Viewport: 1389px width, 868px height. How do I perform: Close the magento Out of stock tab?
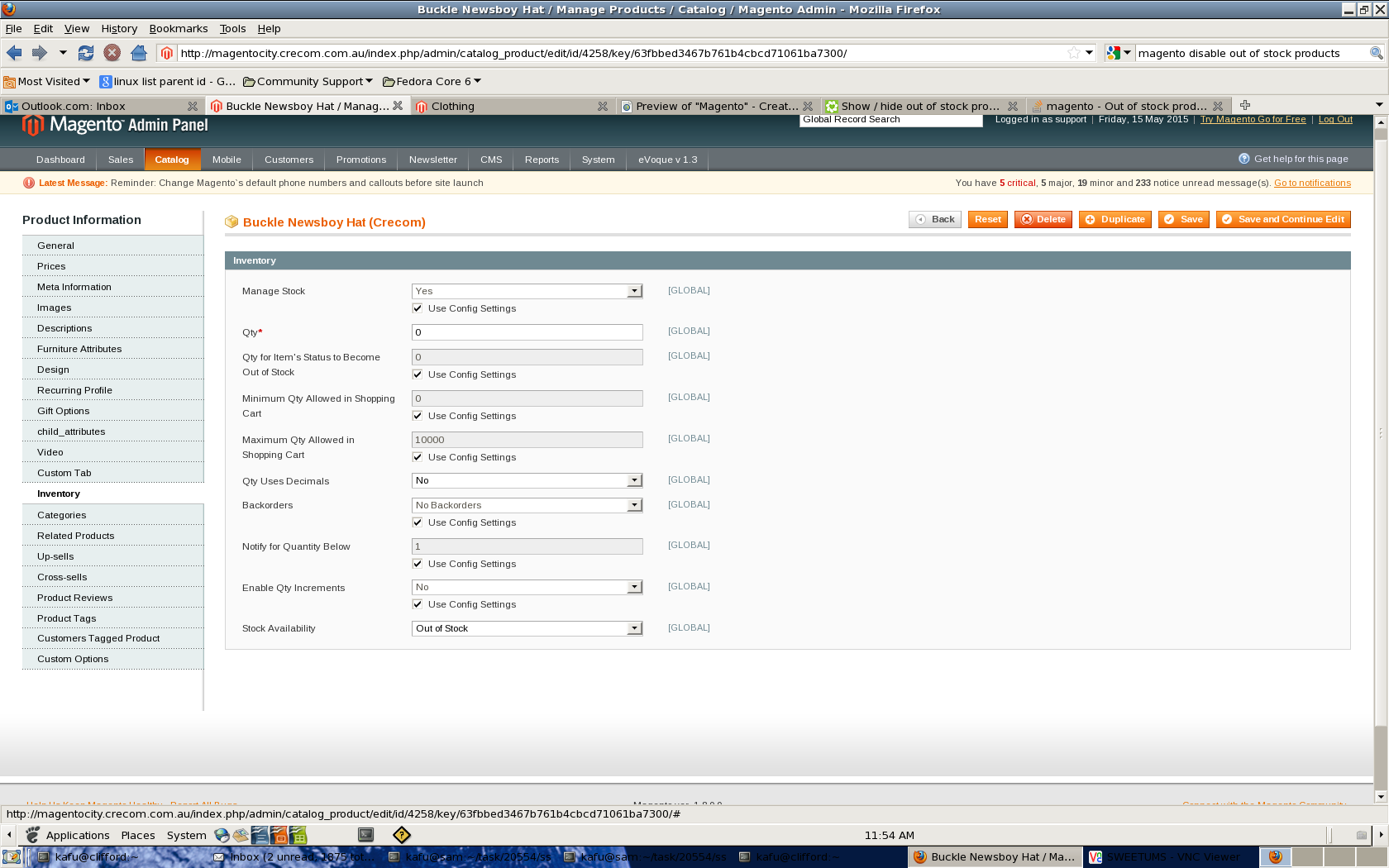pyautogui.click(x=1218, y=106)
